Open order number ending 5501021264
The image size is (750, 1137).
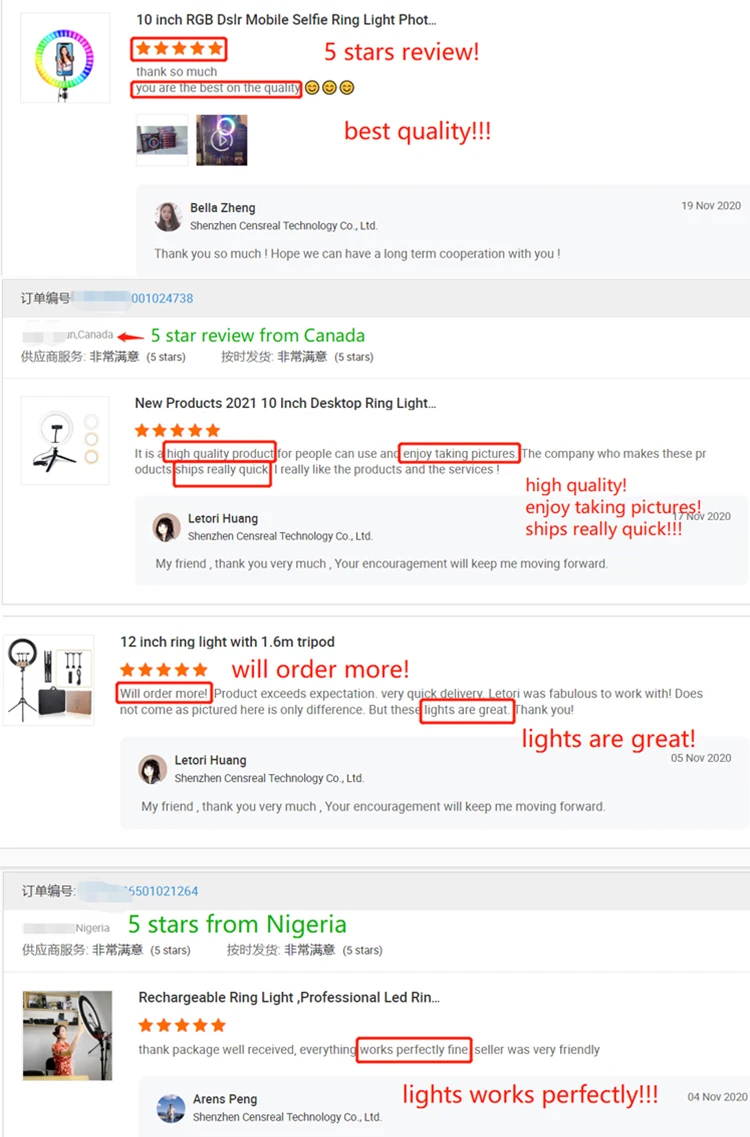click(x=161, y=891)
